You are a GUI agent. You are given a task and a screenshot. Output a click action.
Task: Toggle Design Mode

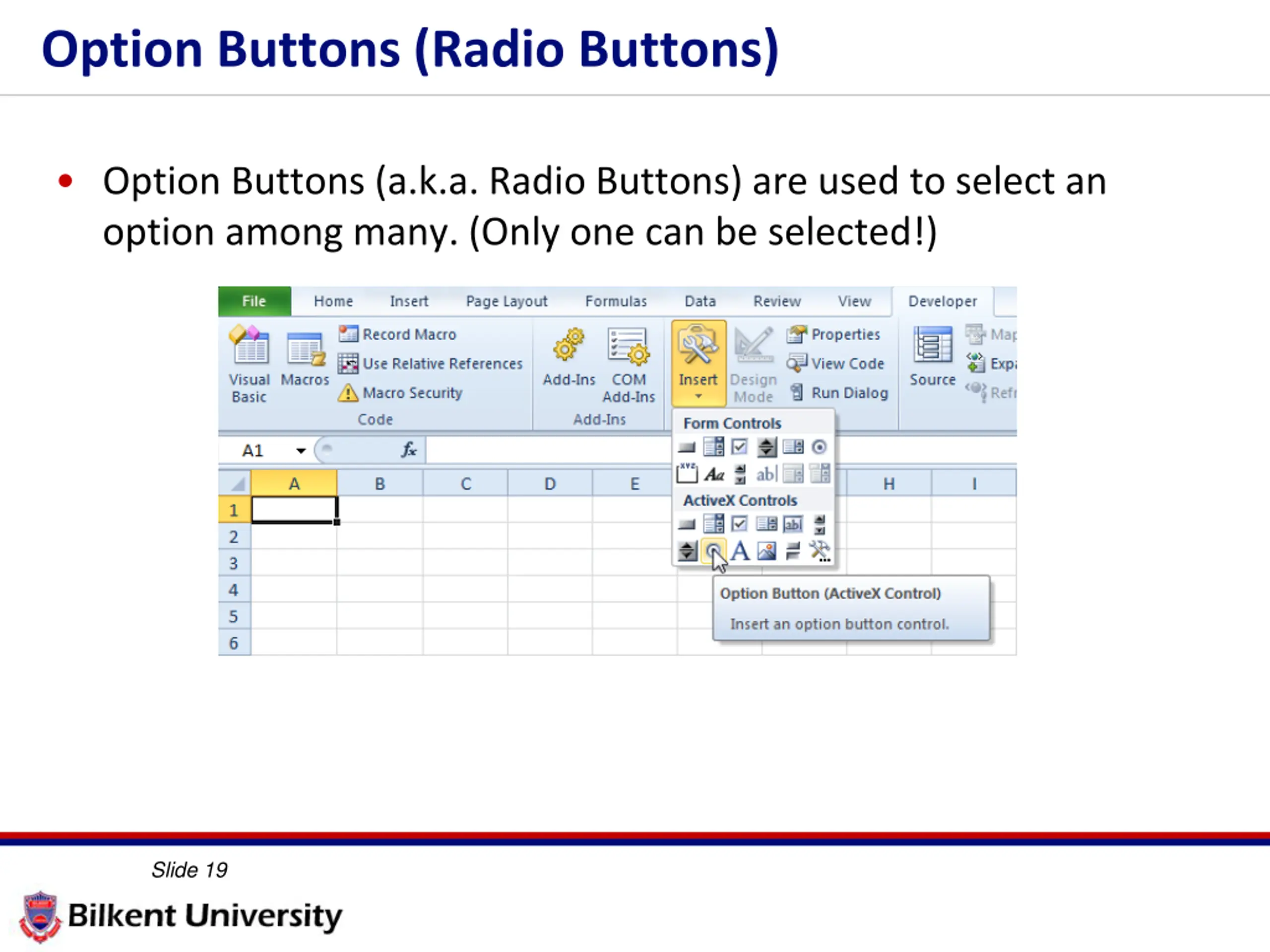(x=753, y=364)
